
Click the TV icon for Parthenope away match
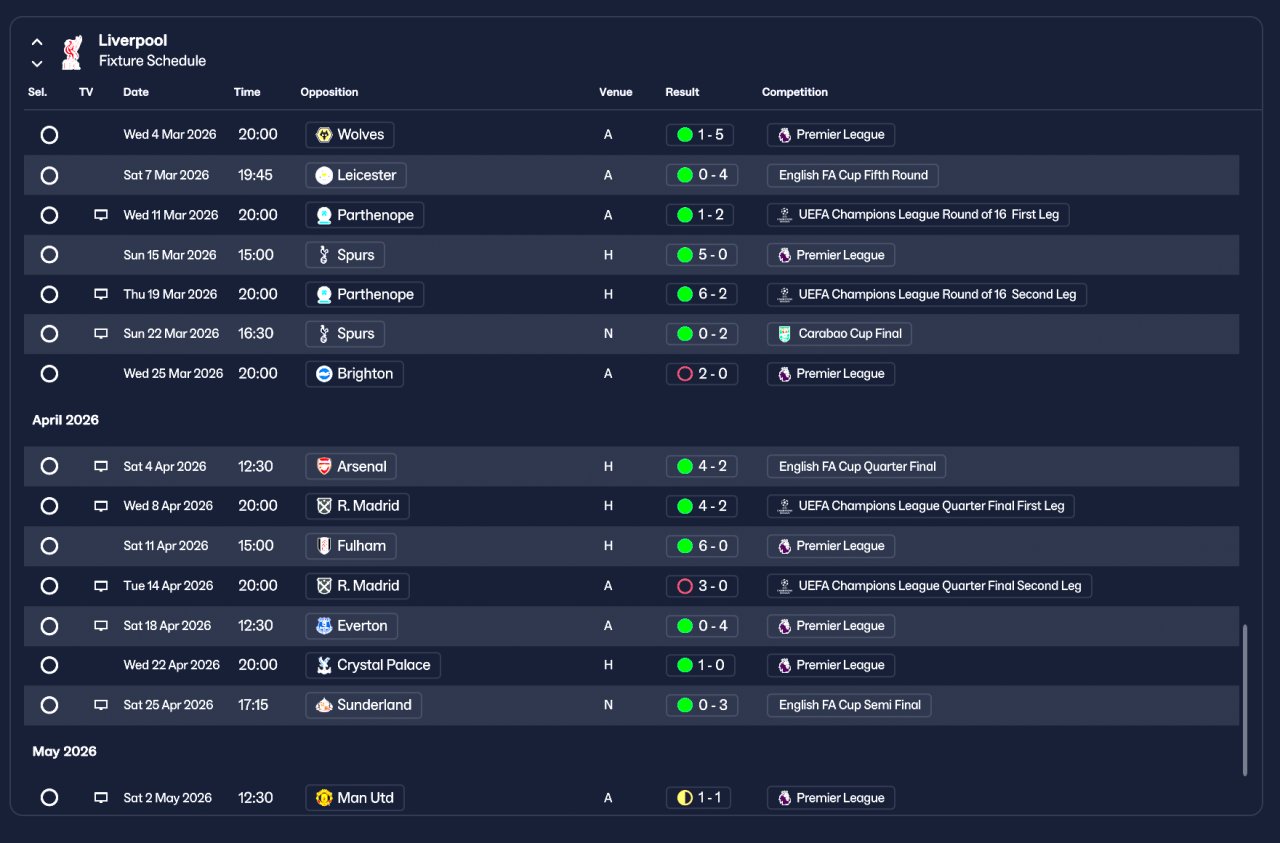pyautogui.click(x=101, y=215)
